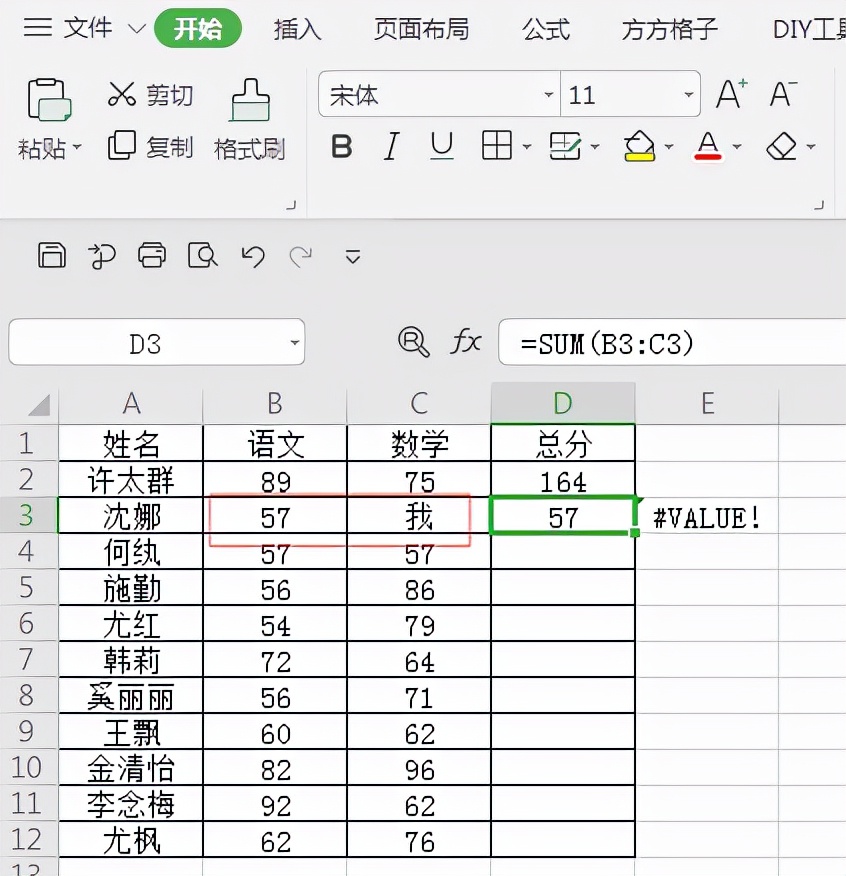This screenshot has height=876, width=846.
Task: Increase font size with A+ icon
Action: (x=731, y=94)
